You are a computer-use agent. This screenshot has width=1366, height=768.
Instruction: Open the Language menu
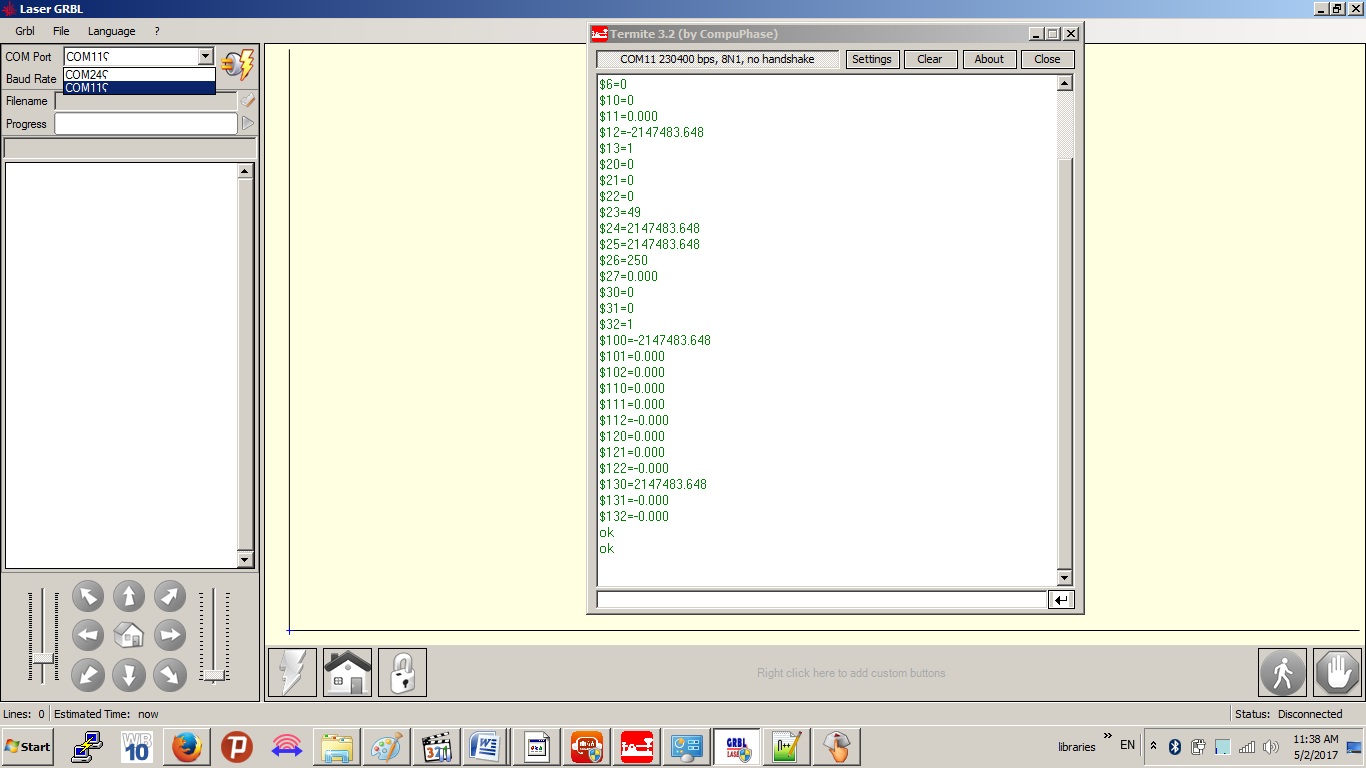point(111,31)
